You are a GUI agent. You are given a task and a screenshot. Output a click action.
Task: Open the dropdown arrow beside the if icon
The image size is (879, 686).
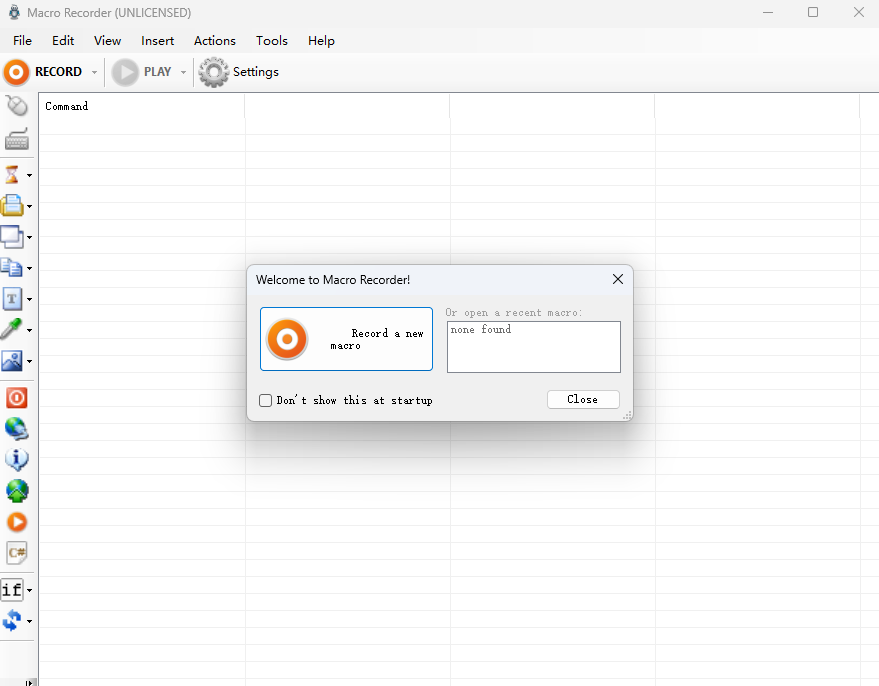[x=30, y=590]
